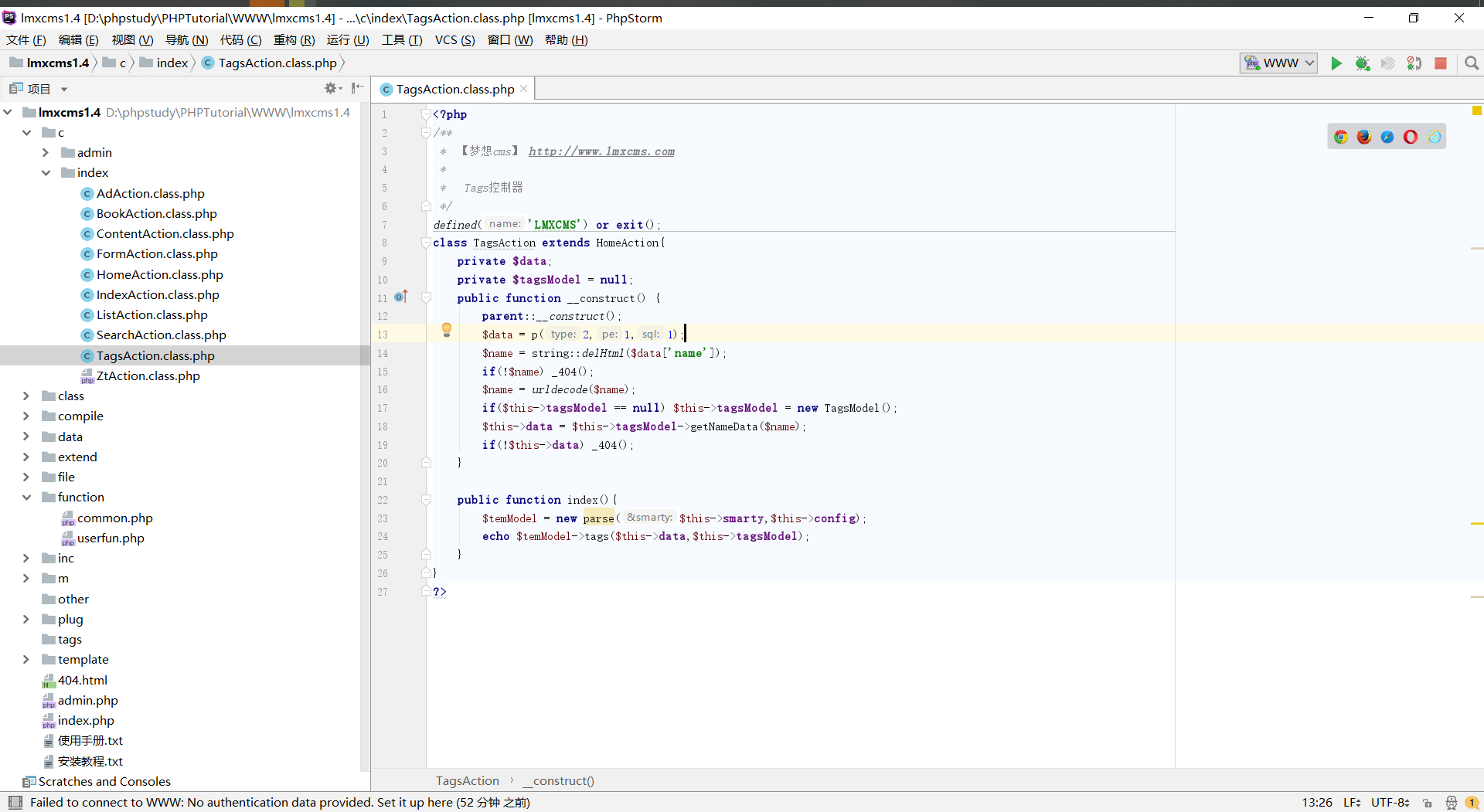
Task: Run the WWW configuration with green play icon
Action: coord(1336,63)
